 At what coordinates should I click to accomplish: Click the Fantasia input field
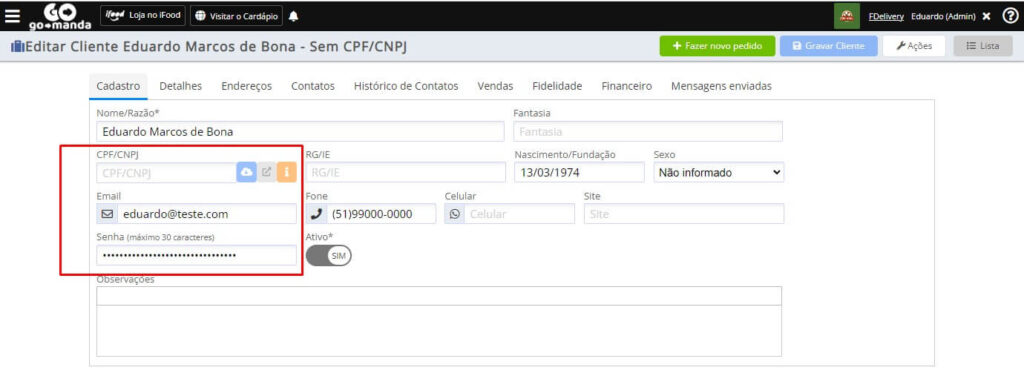648,131
